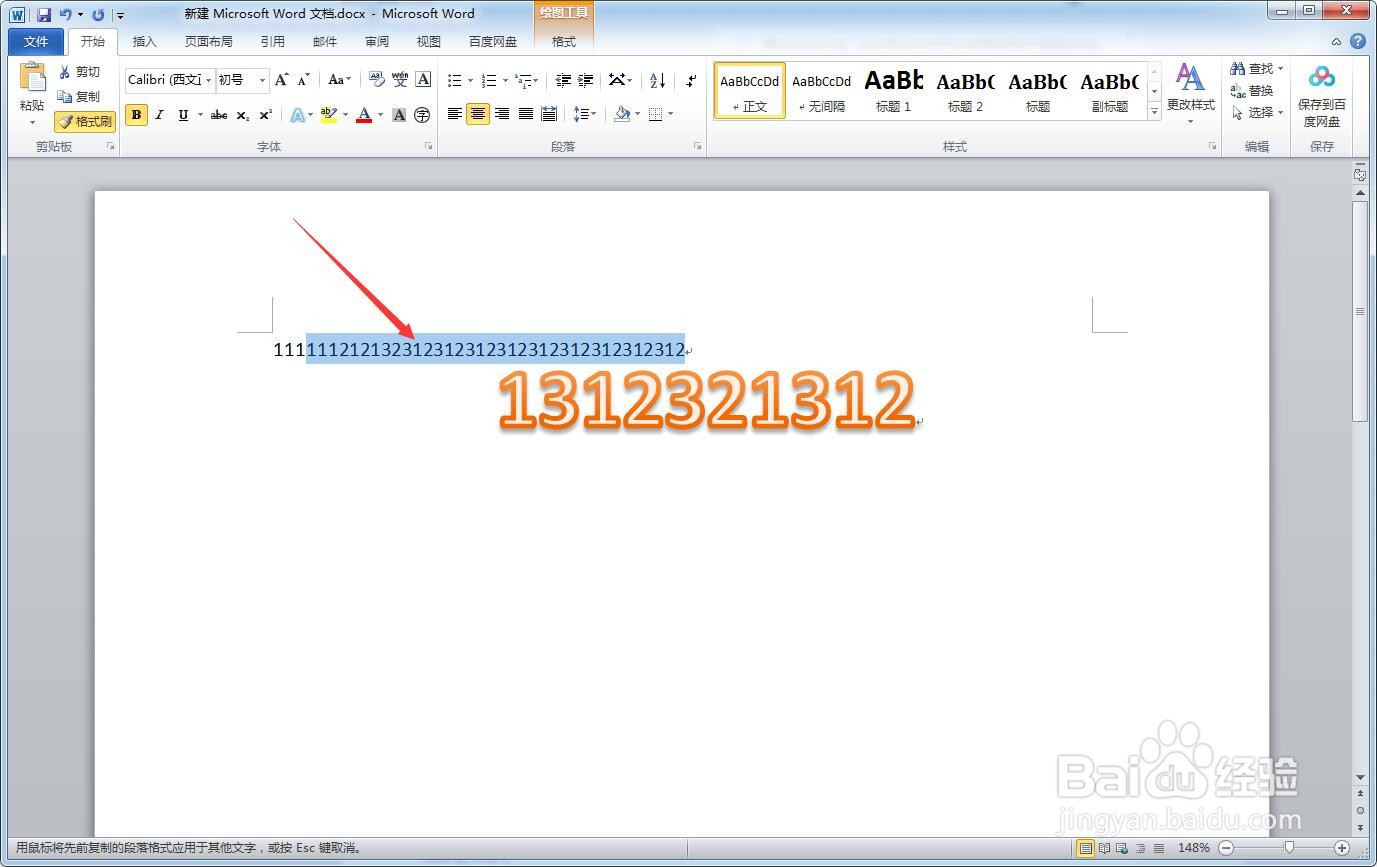Click the distributed alignment icon

[548, 114]
